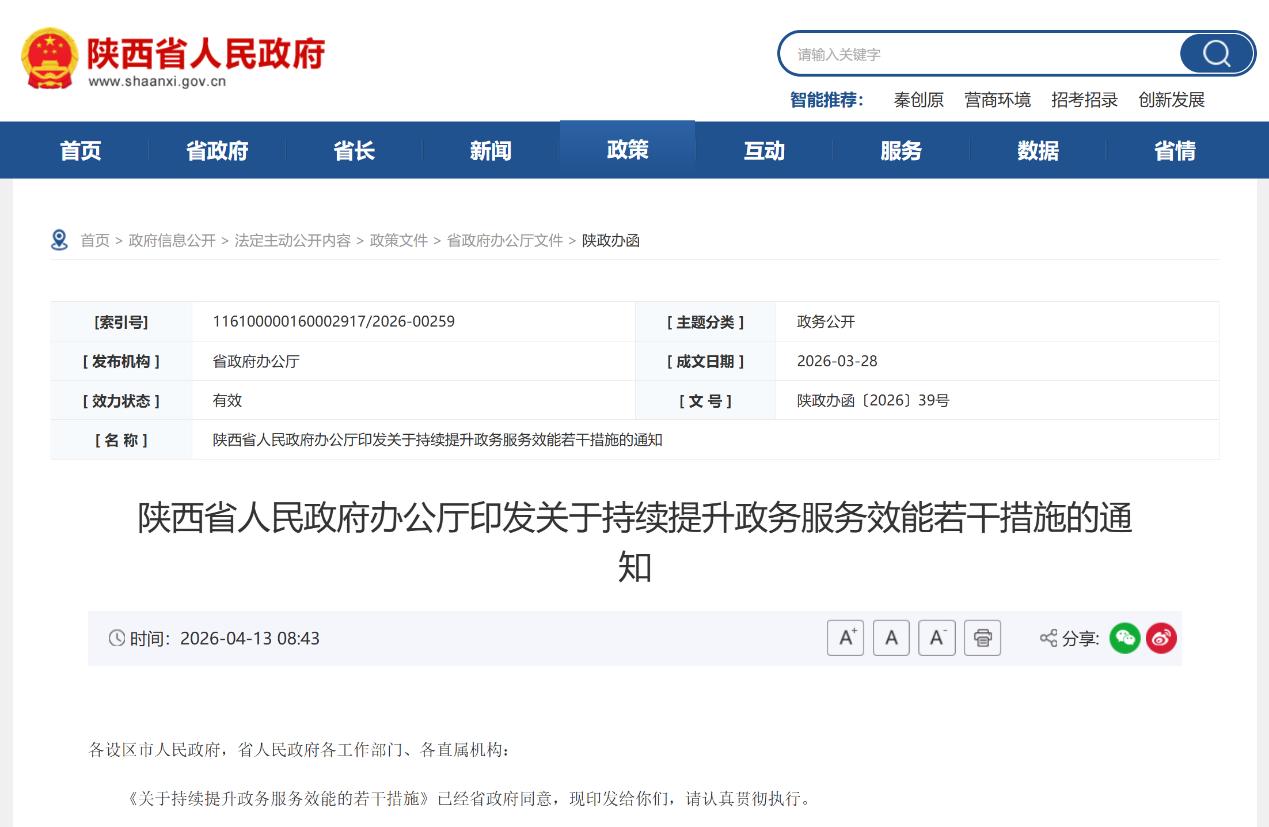Click the large article headline

point(635,543)
